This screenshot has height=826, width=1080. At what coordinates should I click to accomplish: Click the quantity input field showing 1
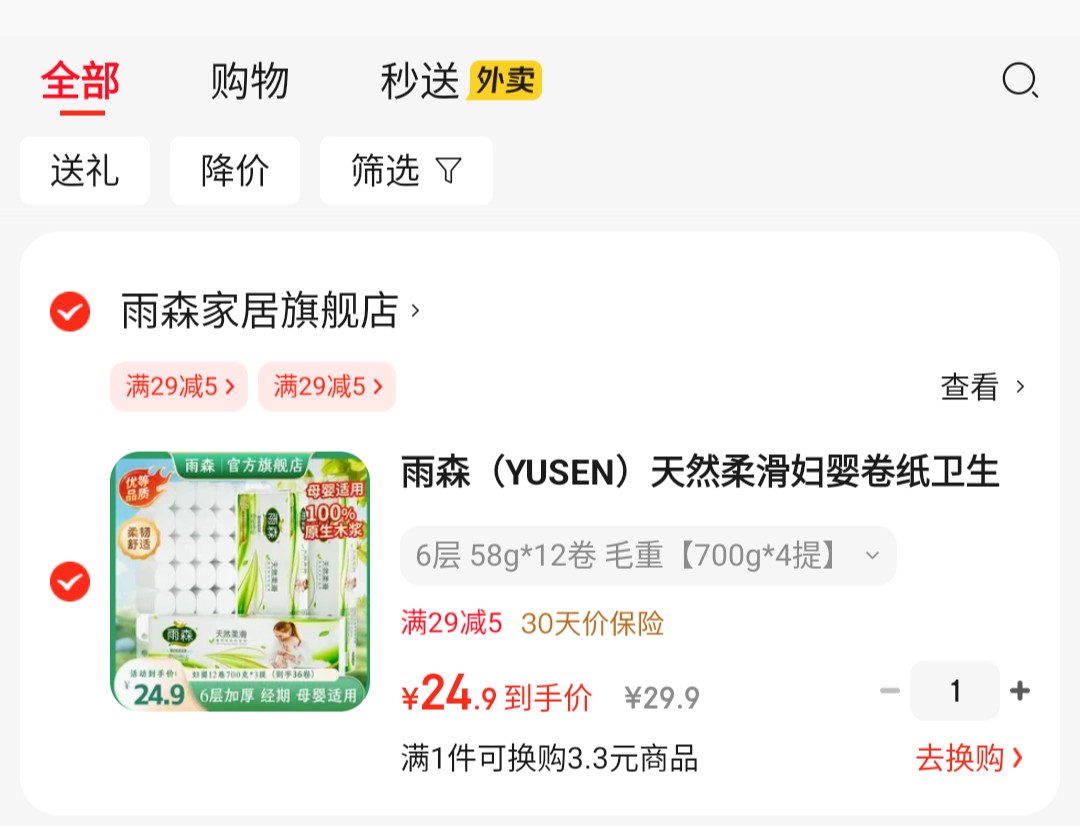point(955,690)
